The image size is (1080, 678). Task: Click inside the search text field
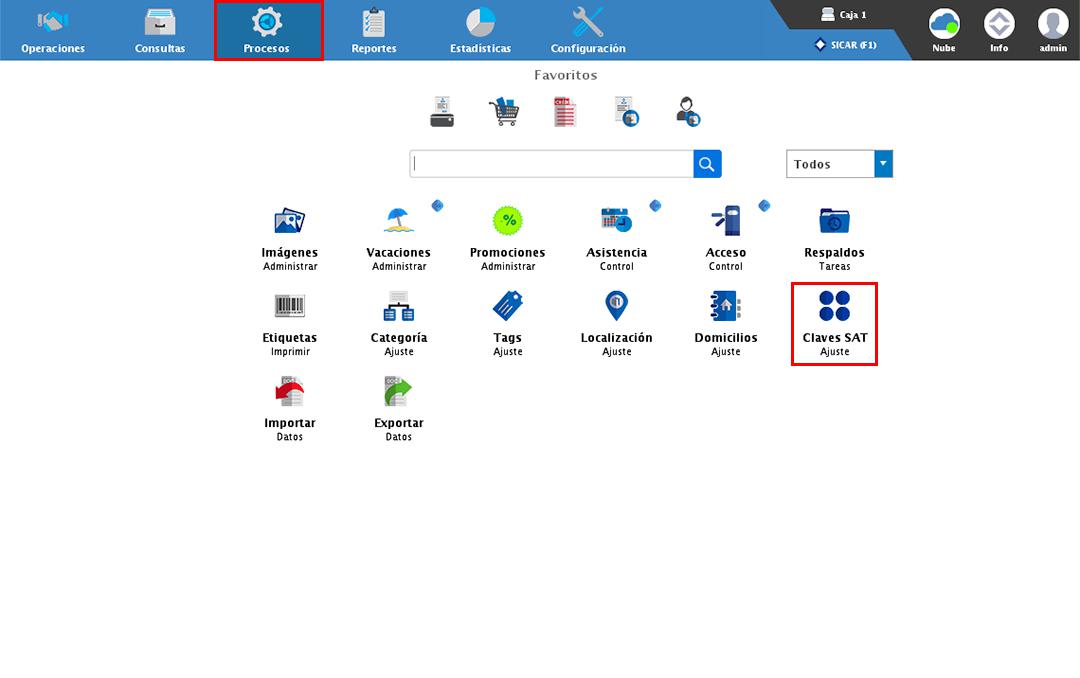[x=551, y=164]
